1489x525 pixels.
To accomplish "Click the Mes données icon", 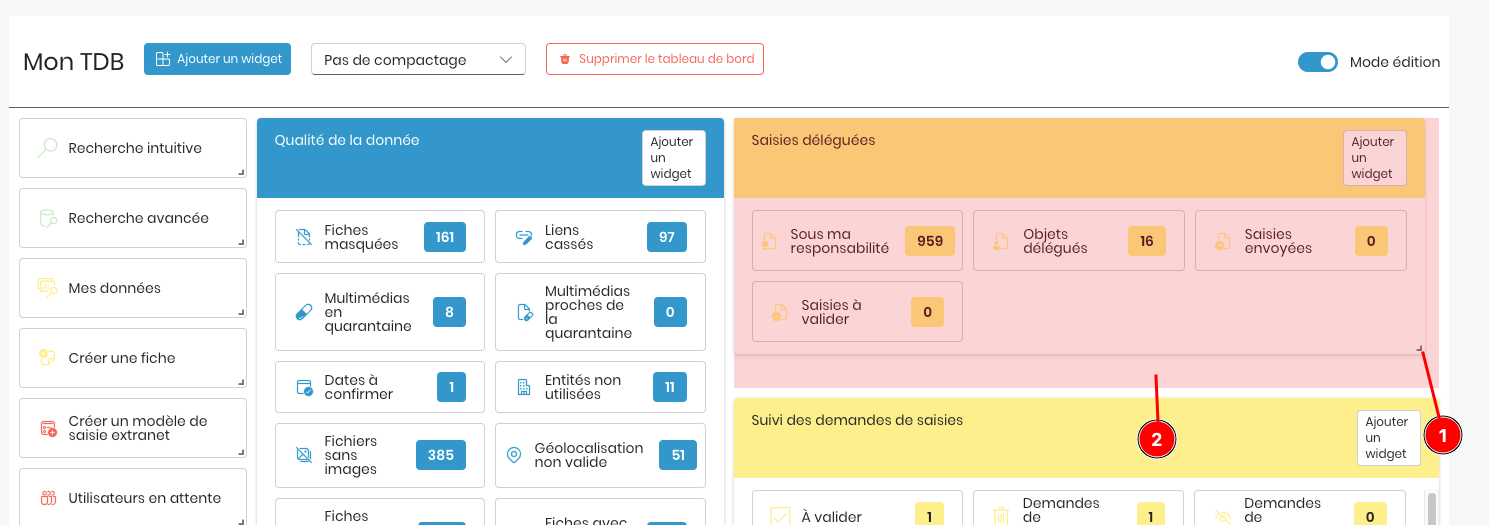I will (x=47, y=288).
